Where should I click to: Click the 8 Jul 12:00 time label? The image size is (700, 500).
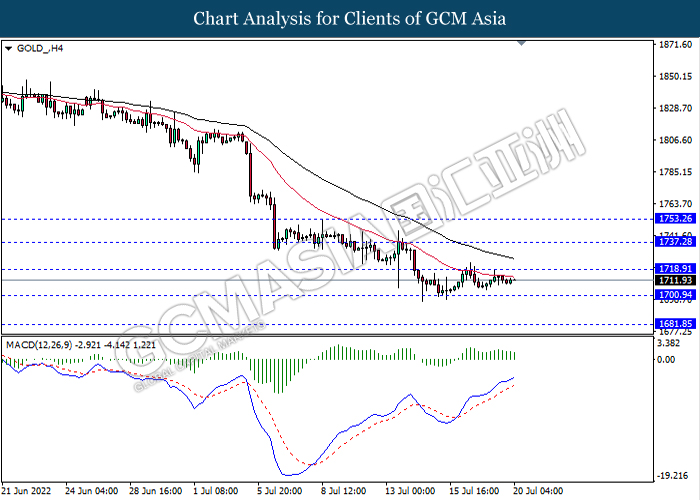pyautogui.click(x=344, y=491)
